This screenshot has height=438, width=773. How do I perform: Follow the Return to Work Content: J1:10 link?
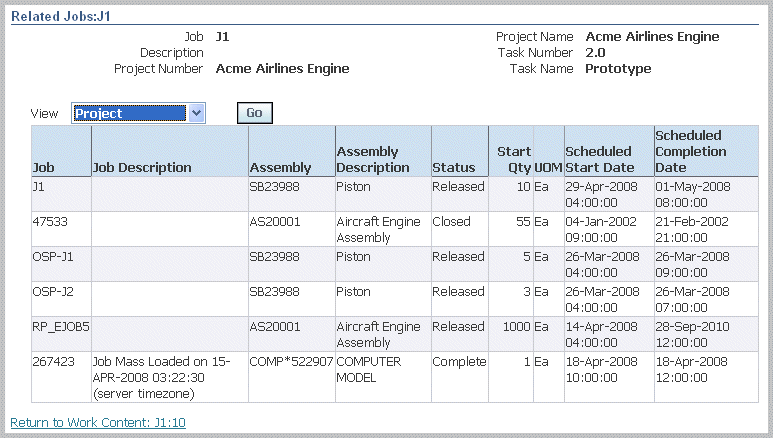tap(98, 423)
